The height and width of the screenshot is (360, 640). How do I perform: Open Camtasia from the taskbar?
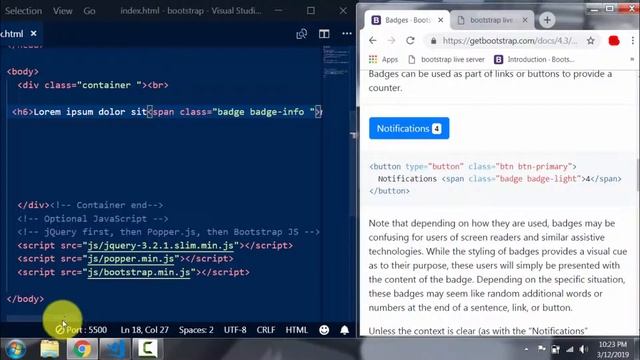click(x=147, y=349)
